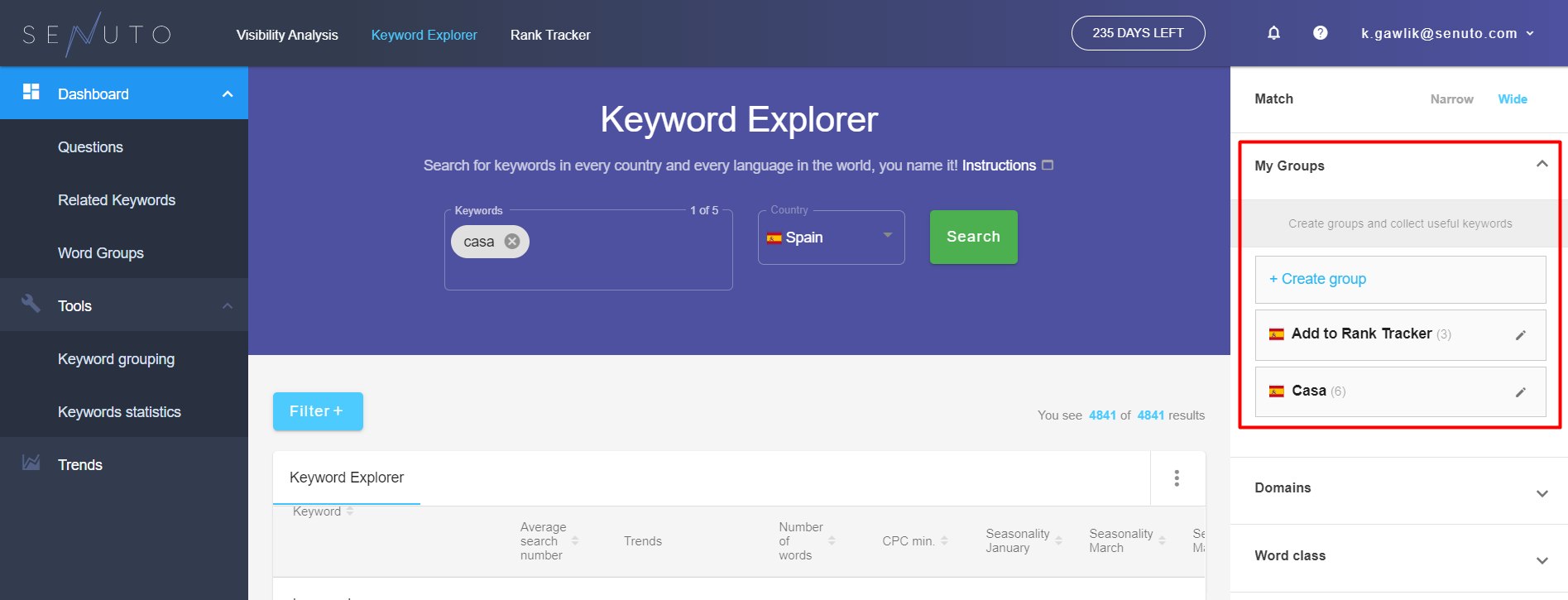
Task: Go to Keyword Explorer in top nav
Action: tap(424, 35)
